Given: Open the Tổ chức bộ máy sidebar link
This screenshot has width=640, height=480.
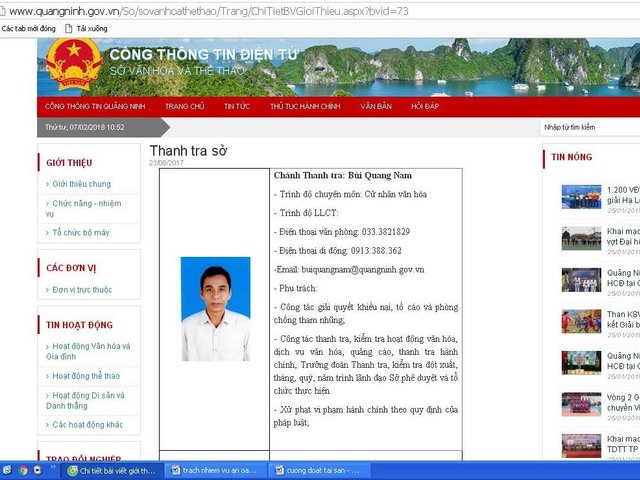Looking at the screenshot, I should pyautogui.click(x=81, y=232).
